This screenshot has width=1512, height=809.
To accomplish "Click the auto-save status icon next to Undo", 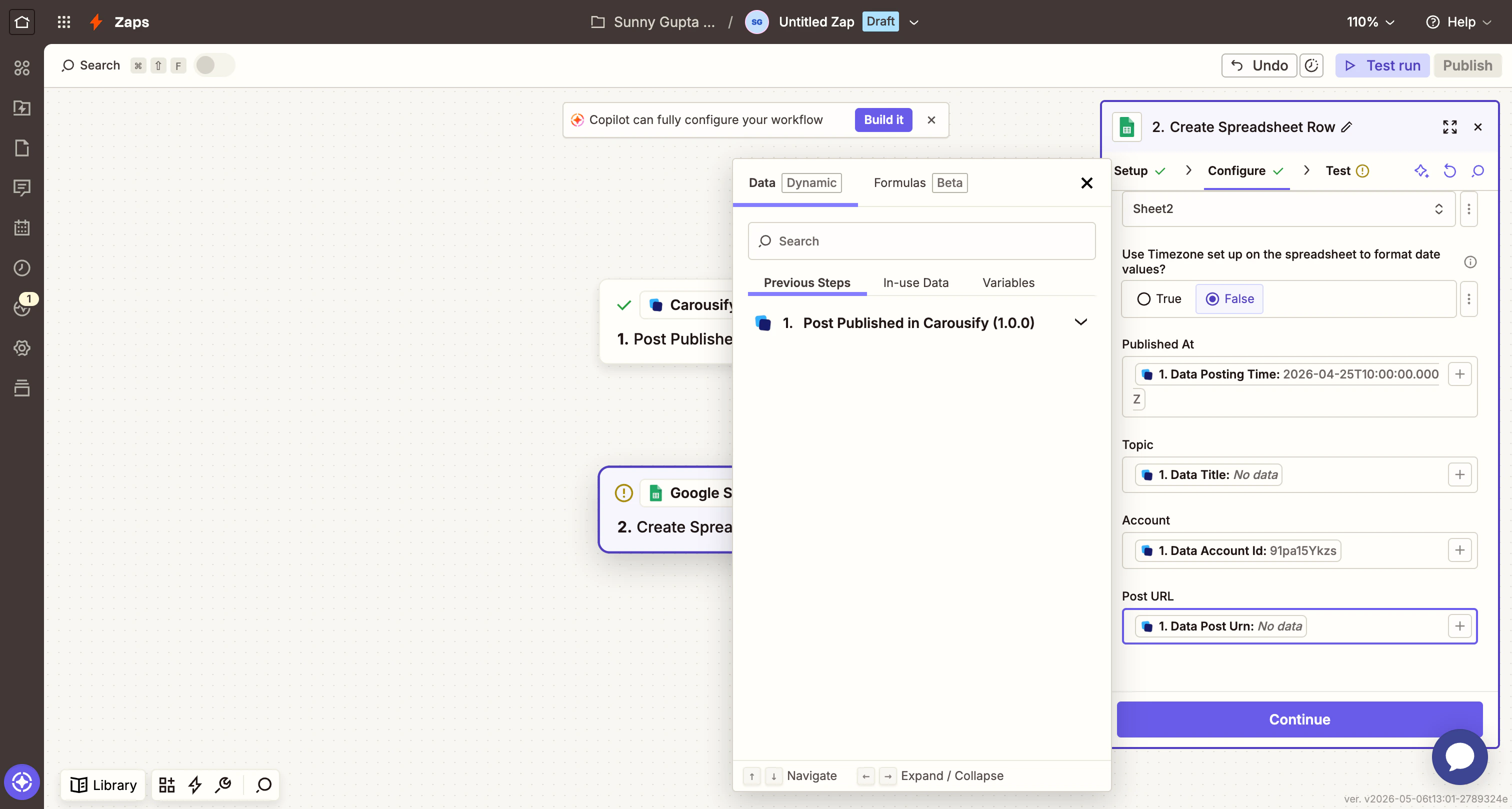I will 1311,65.
